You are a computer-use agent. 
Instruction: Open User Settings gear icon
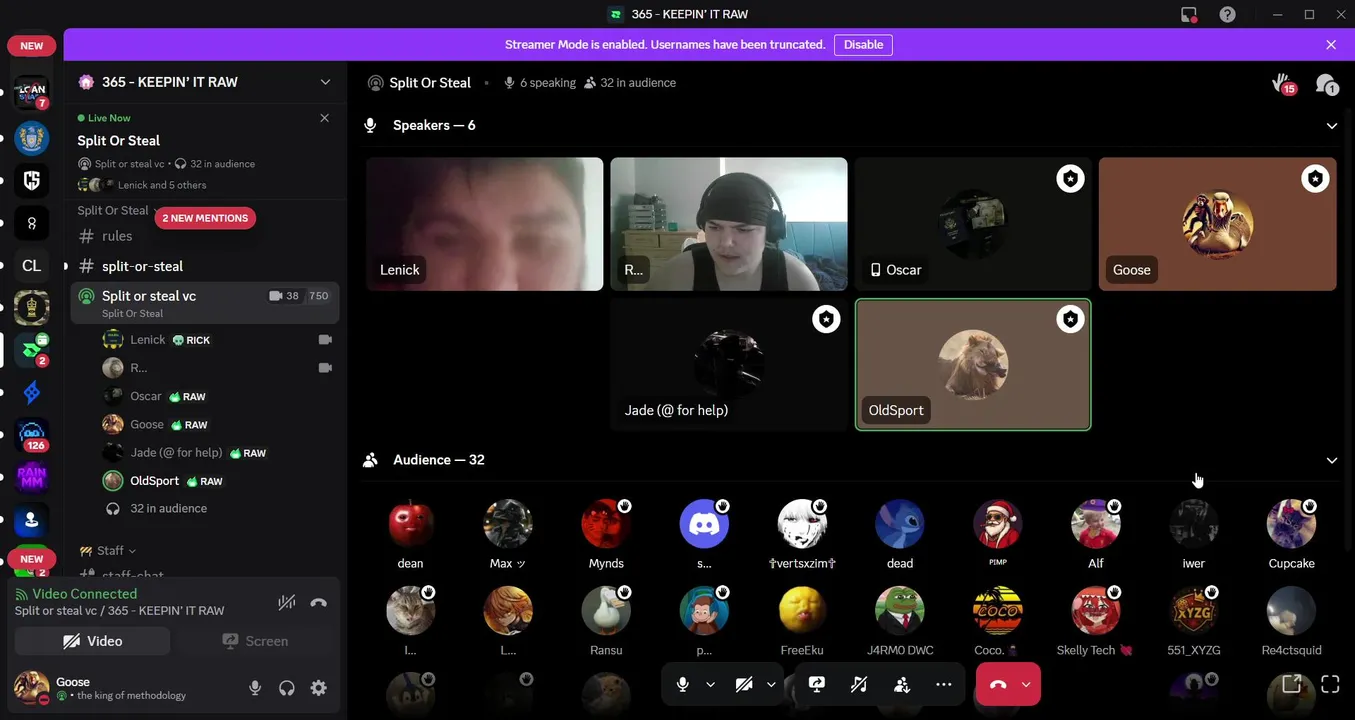(x=319, y=688)
